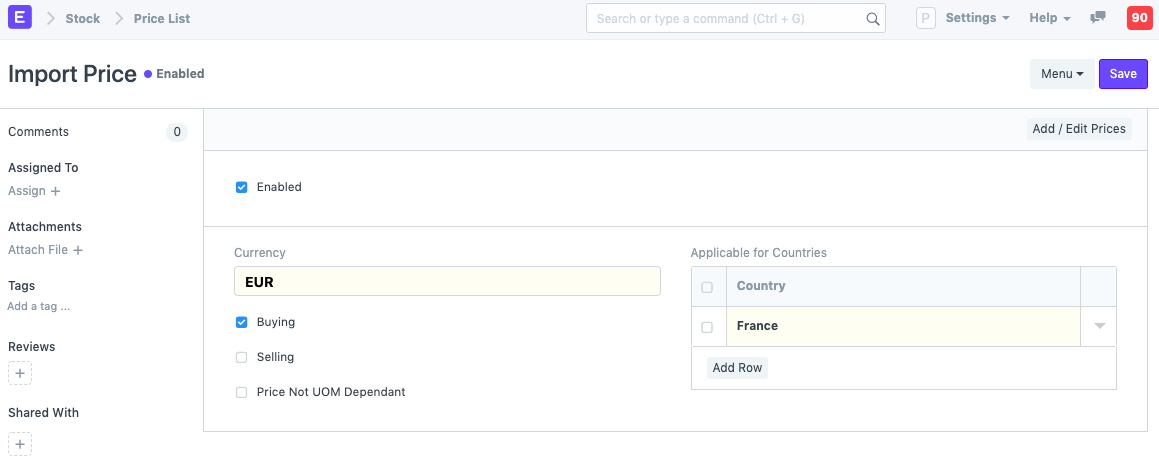1159x461 pixels.
Task: Click the ERPNext home logo icon
Action: (x=19, y=18)
